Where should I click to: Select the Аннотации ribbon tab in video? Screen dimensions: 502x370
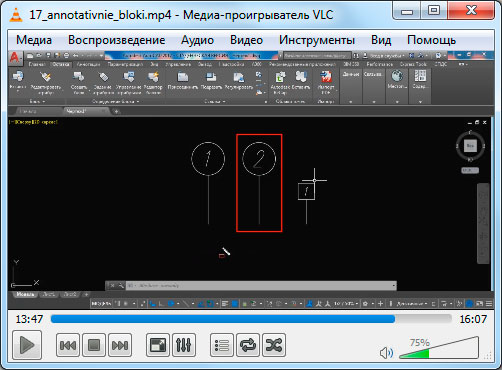tap(88, 64)
